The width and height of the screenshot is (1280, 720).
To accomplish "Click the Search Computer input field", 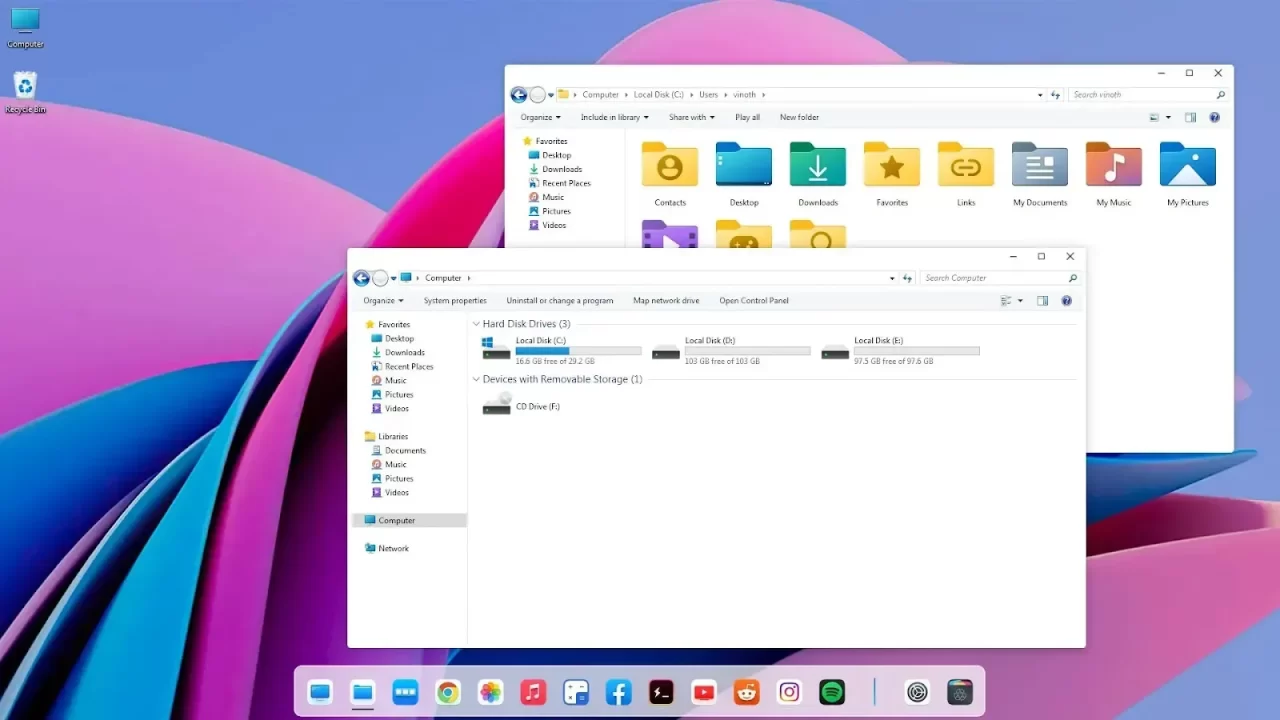I will coord(994,278).
